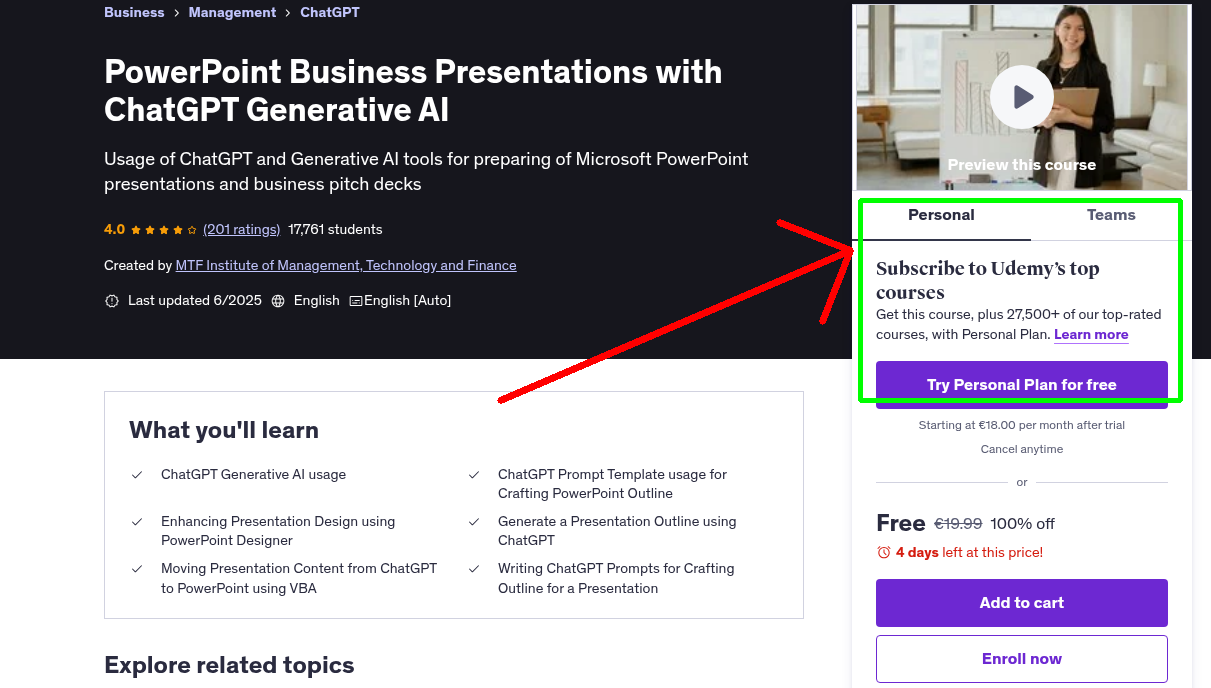The width and height of the screenshot is (1211, 688).
Task: Open the 201 ratings link
Action: point(242,229)
